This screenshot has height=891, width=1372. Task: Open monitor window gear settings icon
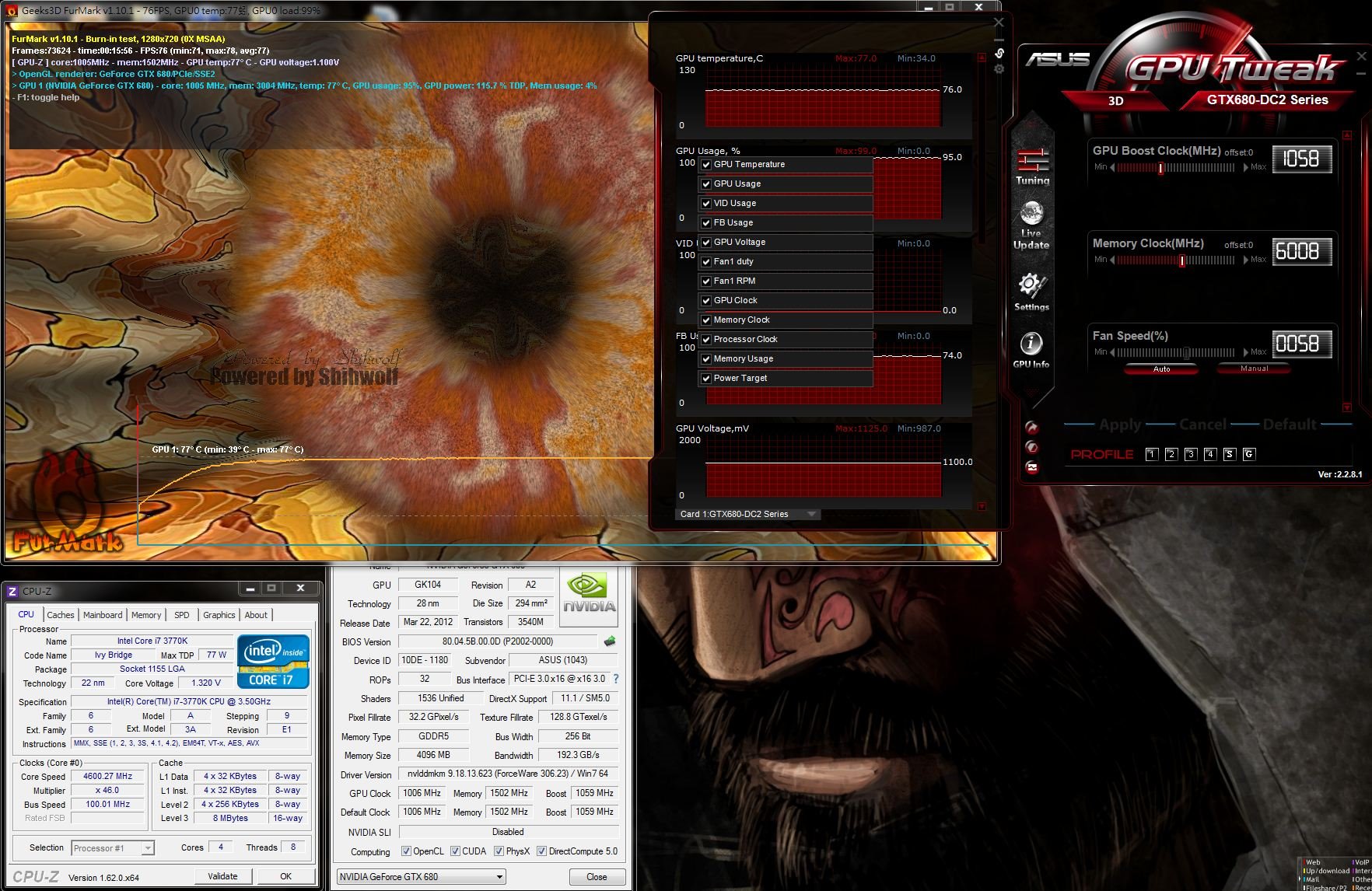tap(999, 69)
